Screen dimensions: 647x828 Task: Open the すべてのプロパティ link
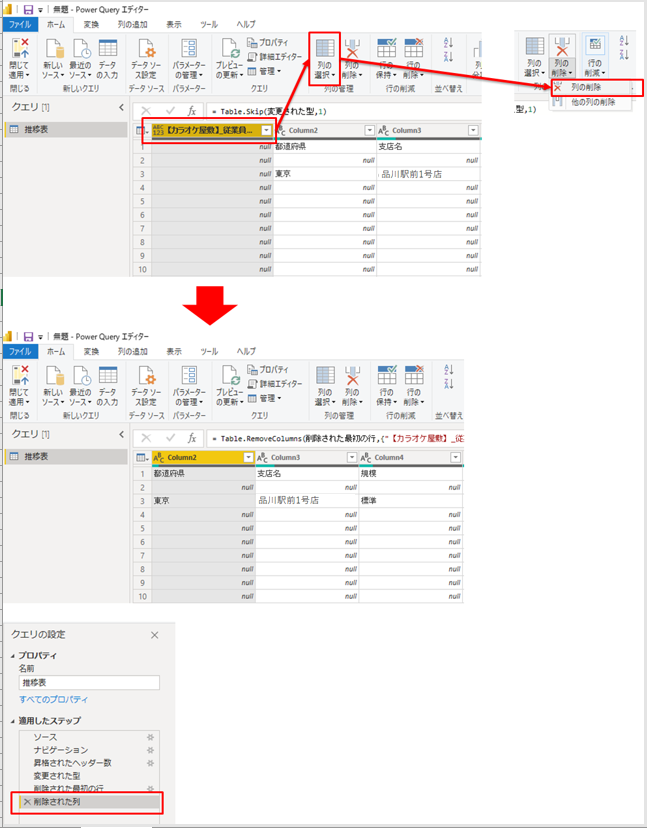[x=53, y=699]
